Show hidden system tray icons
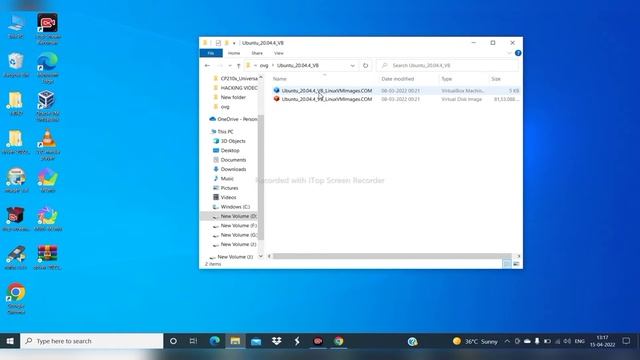Screen dimensions: 640x360 tap(507, 341)
